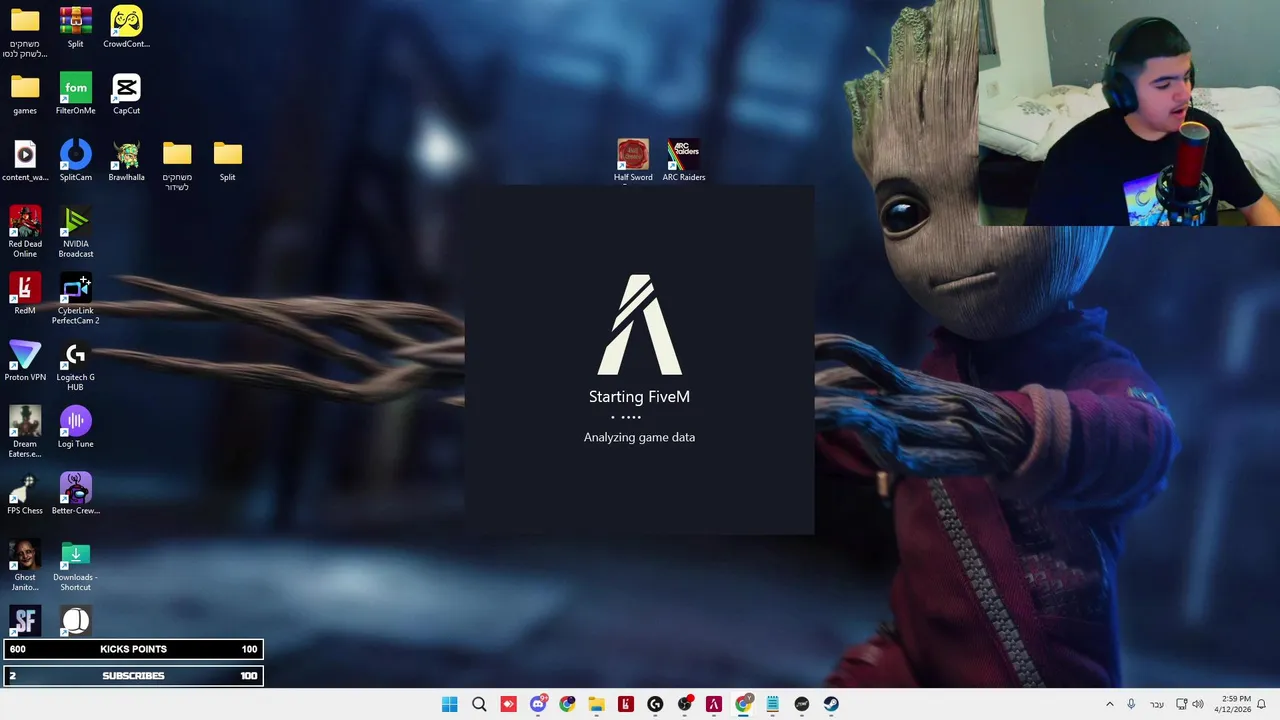Open network status tray icon
The height and width of the screenshot is (720, 1280).
pos(1181,704)
